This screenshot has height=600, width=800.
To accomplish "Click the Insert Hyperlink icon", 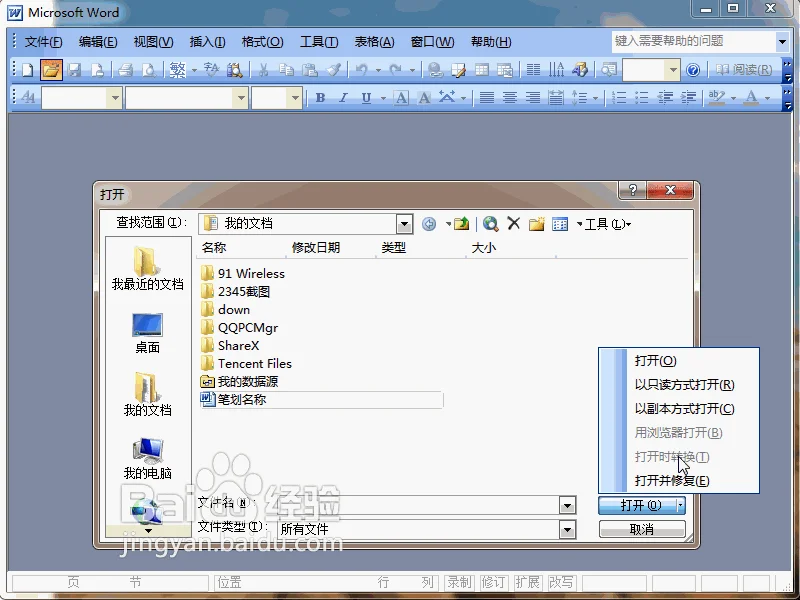I will [435, 69].
